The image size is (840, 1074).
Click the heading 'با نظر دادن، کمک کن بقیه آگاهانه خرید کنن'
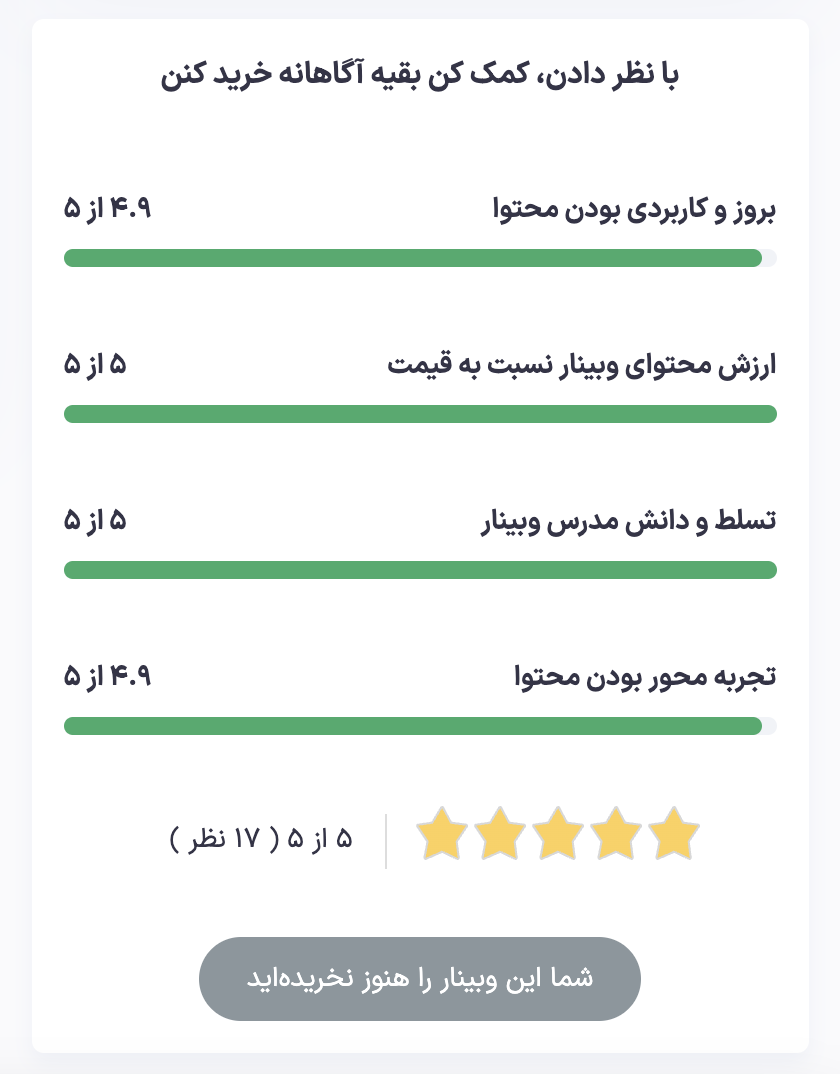click(x=420, y=77)
